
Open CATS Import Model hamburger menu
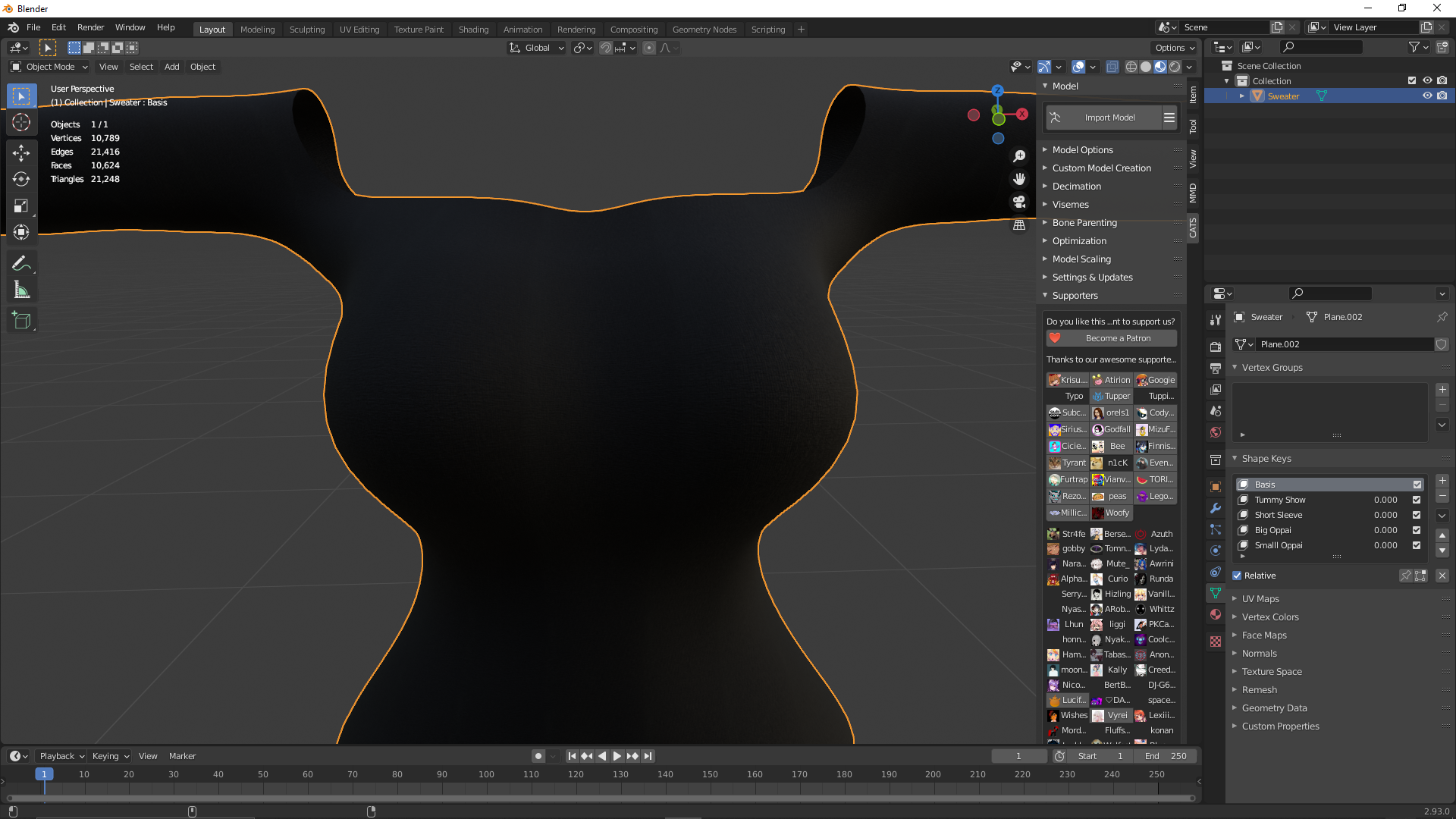[x=1169, y=118]
